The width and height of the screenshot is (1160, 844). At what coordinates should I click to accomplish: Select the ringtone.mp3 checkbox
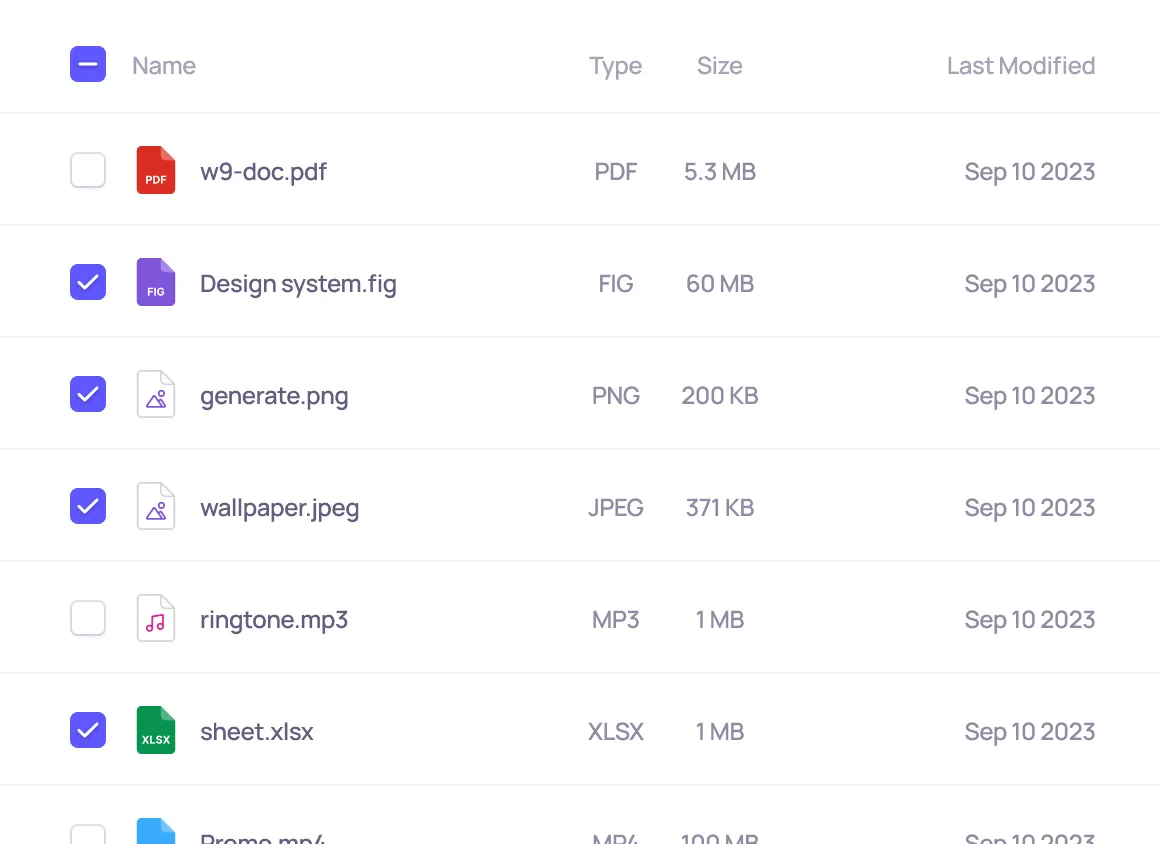pos(88,619)
